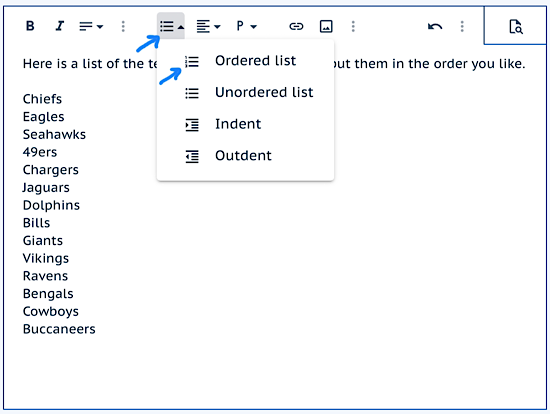Click the insert link icon
Image resolution: width=550 pixels, height=414 pixels.
tap(296, 26)
